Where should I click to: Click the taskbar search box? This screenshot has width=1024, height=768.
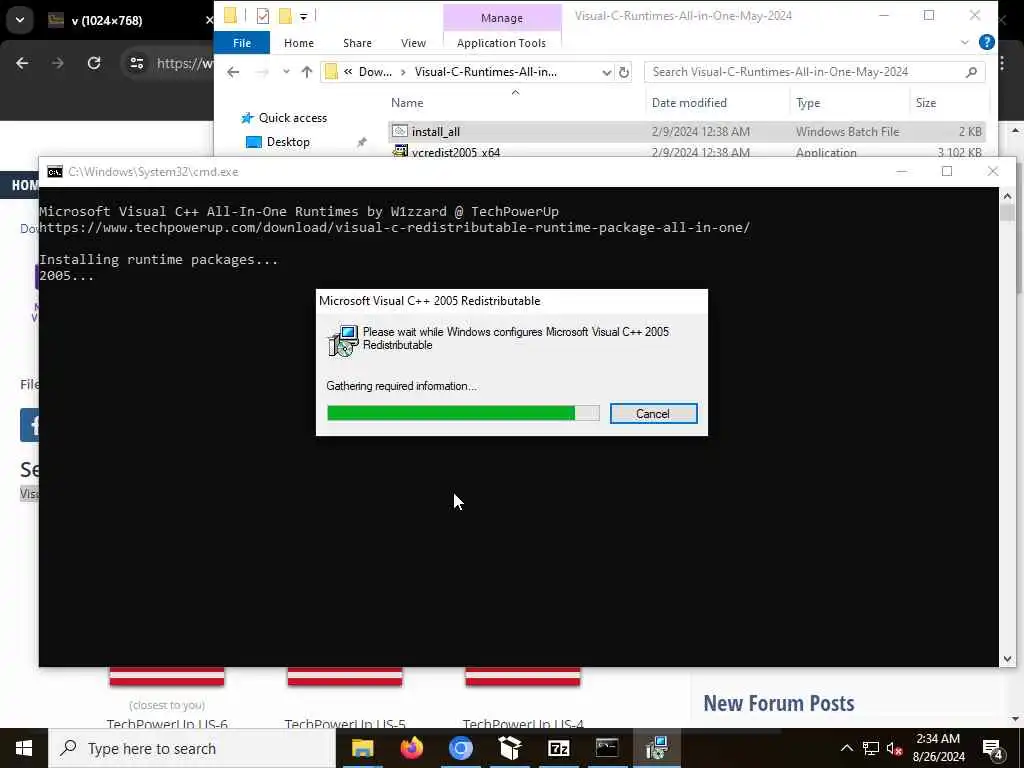pyautogui.click(x=193, y=748)
